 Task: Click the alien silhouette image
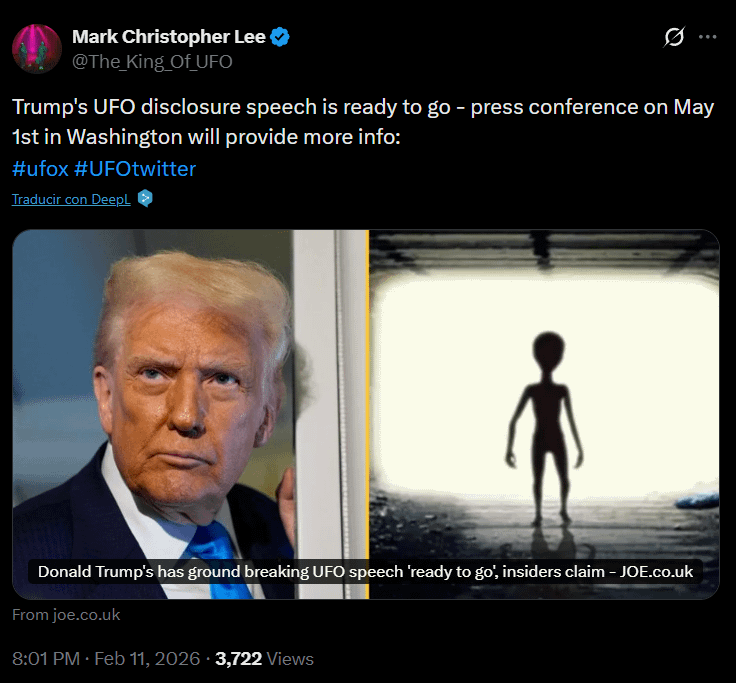544,414
